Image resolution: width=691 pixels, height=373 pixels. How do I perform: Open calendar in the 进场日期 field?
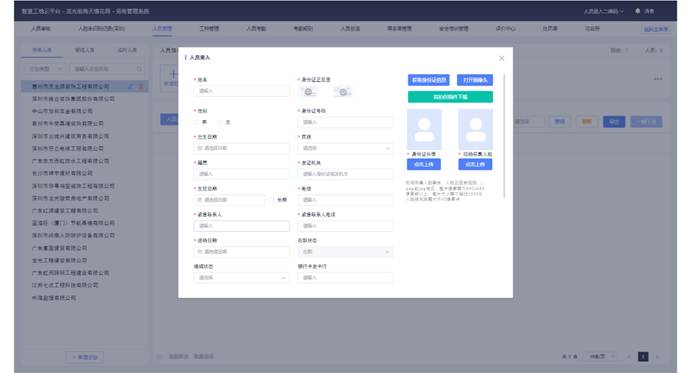[200, 252]
